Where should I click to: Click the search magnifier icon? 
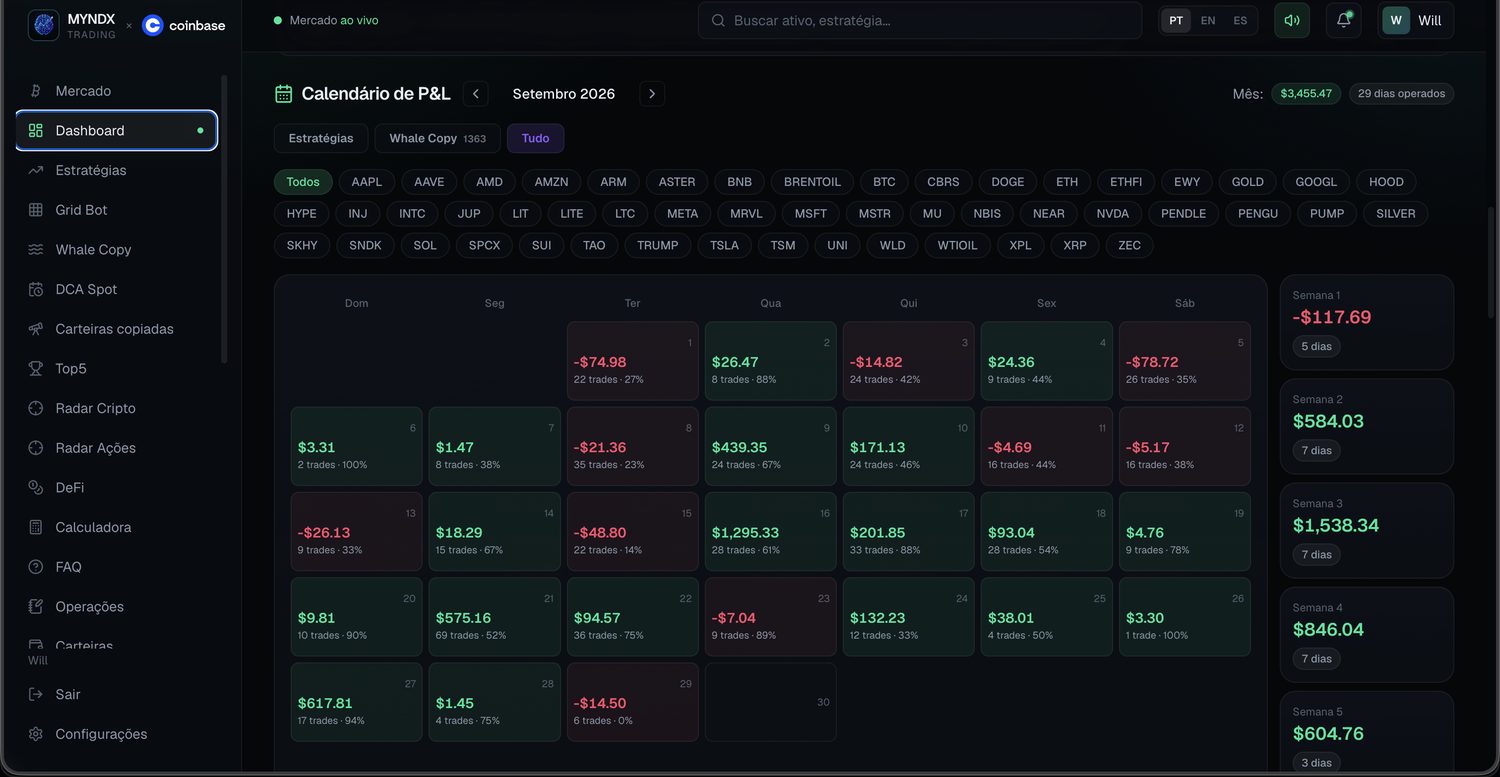pyautogui.click(x=717, y=20)
